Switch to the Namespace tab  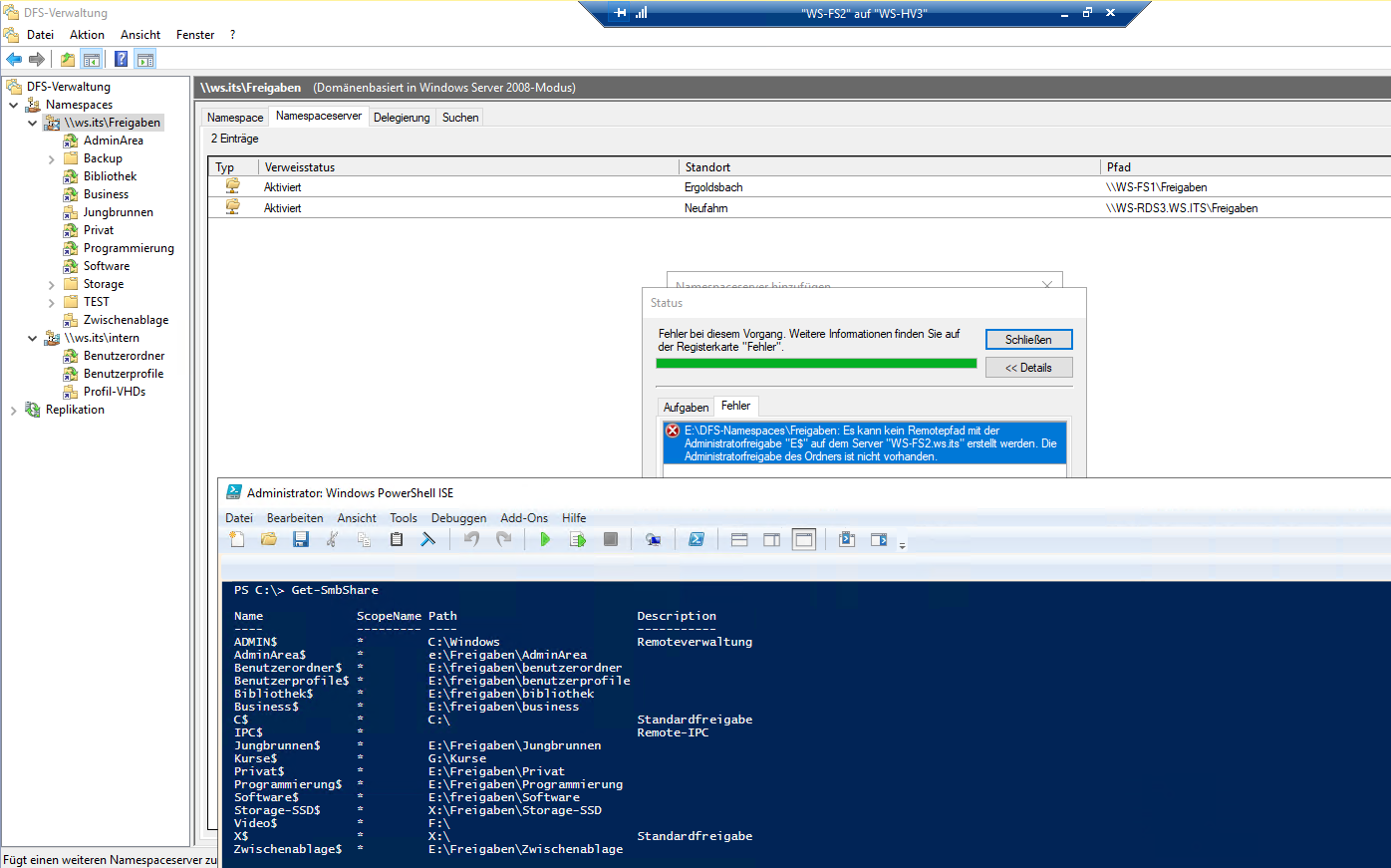pyautogui.click(x=235, y=118)
